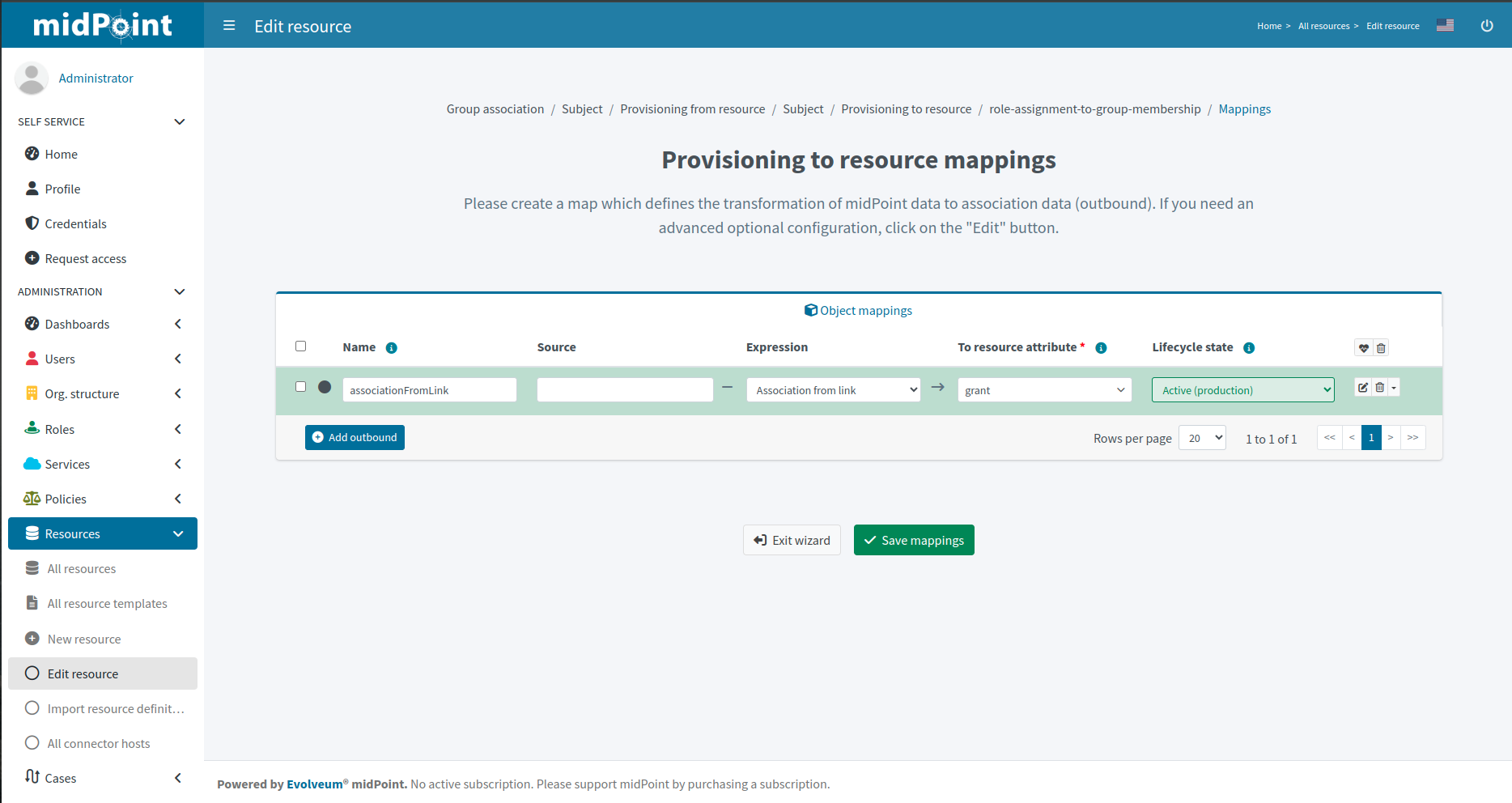Click the Save mappings button
Screen dimensions: 1512x803
(914, 540)
